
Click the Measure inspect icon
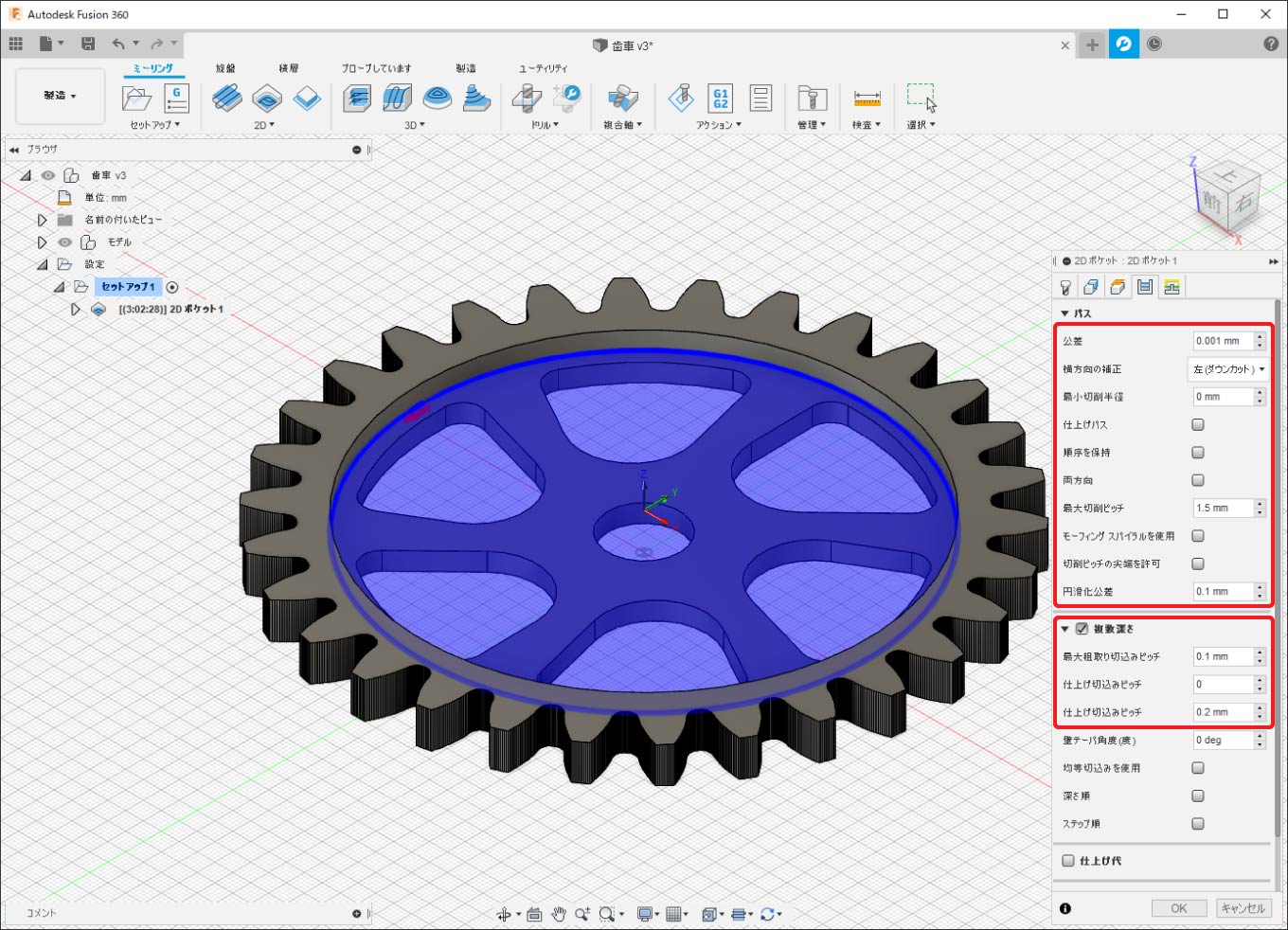867,98
